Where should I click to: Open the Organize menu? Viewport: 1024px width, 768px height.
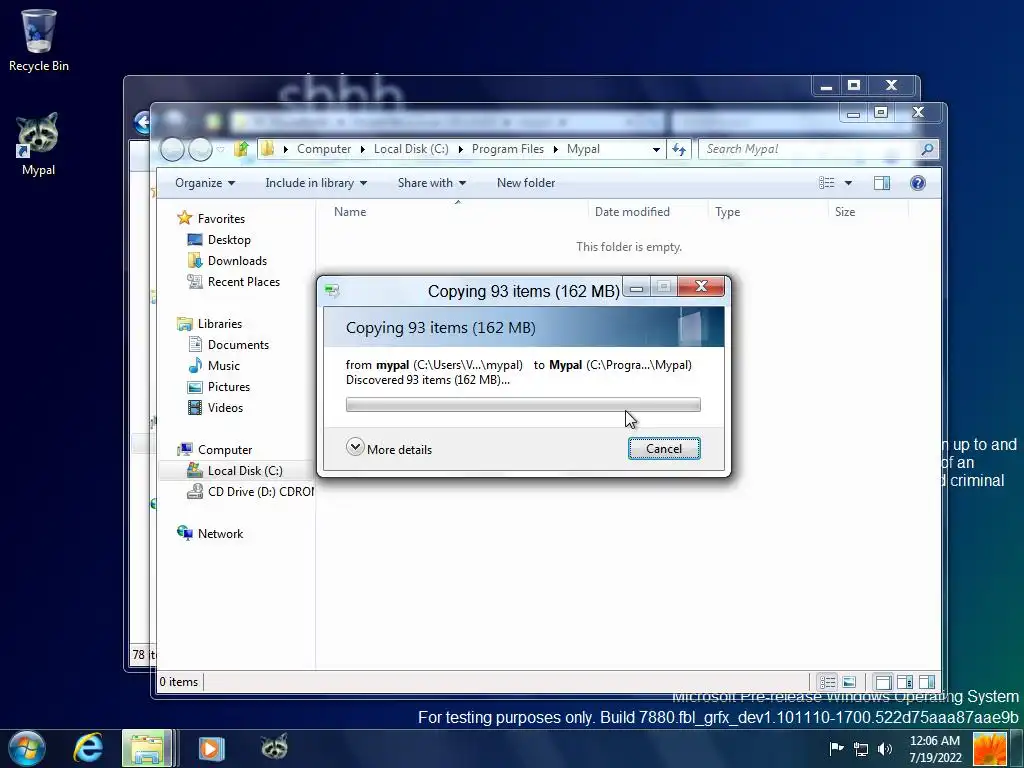[204, 183]
